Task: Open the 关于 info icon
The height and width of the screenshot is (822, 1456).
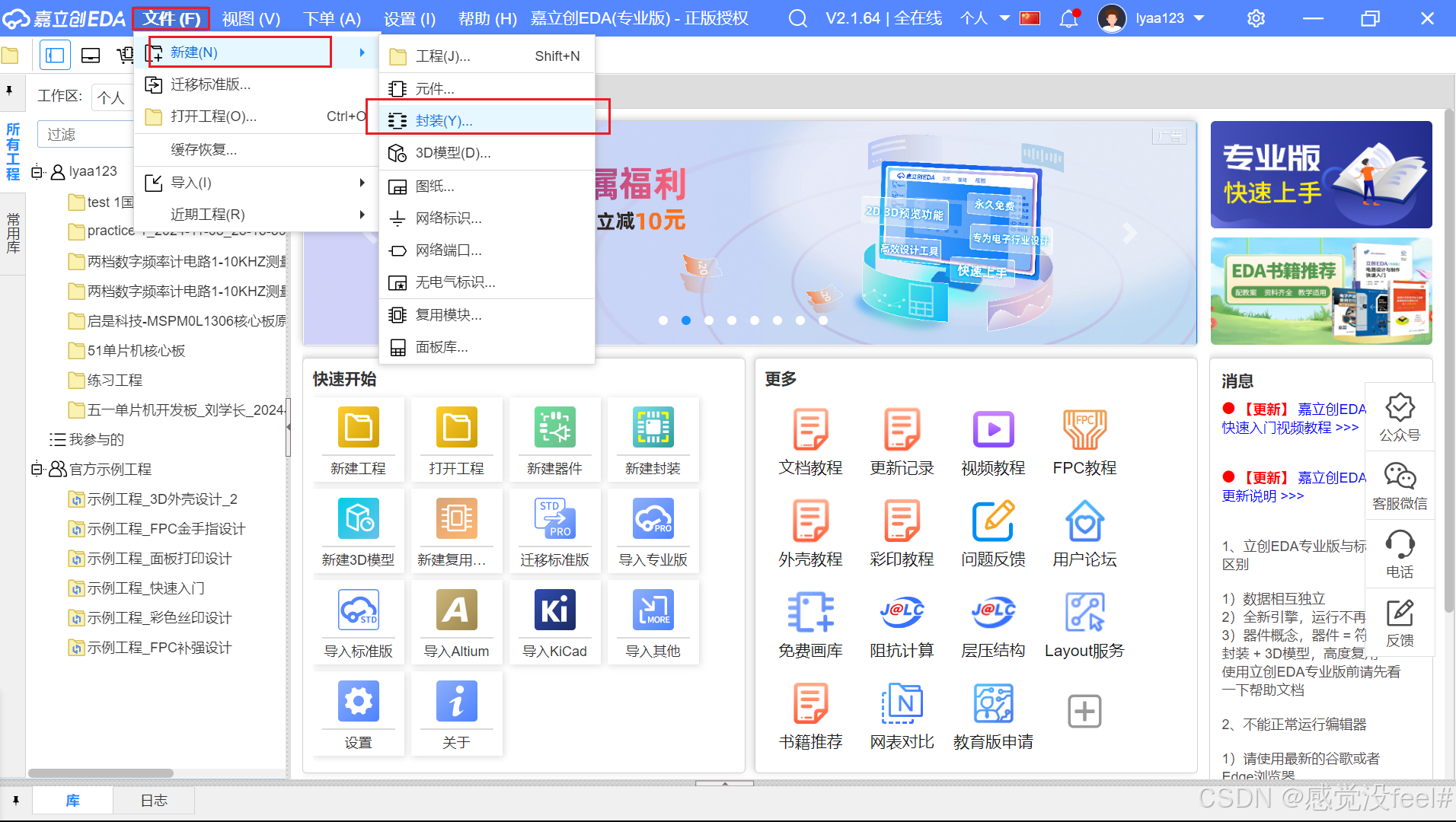Action: 456,702
